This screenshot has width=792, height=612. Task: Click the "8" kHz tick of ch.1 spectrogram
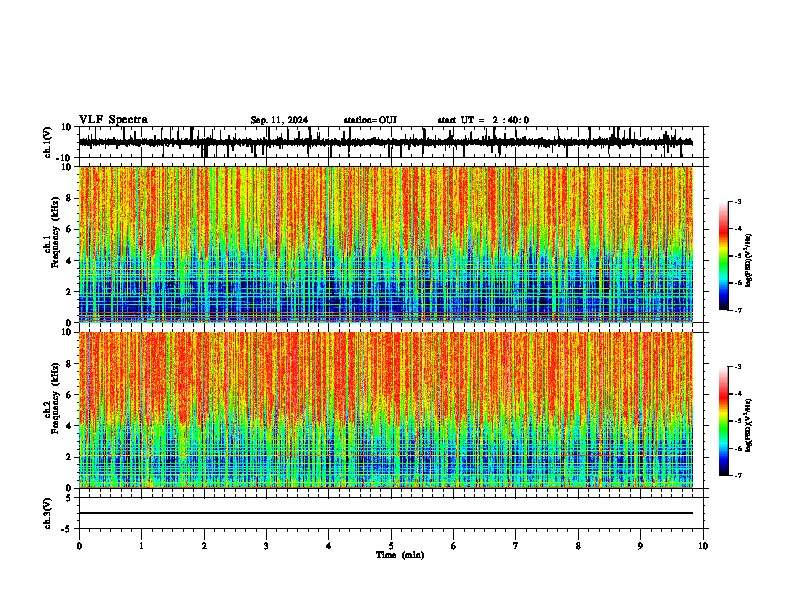(69, 198)
